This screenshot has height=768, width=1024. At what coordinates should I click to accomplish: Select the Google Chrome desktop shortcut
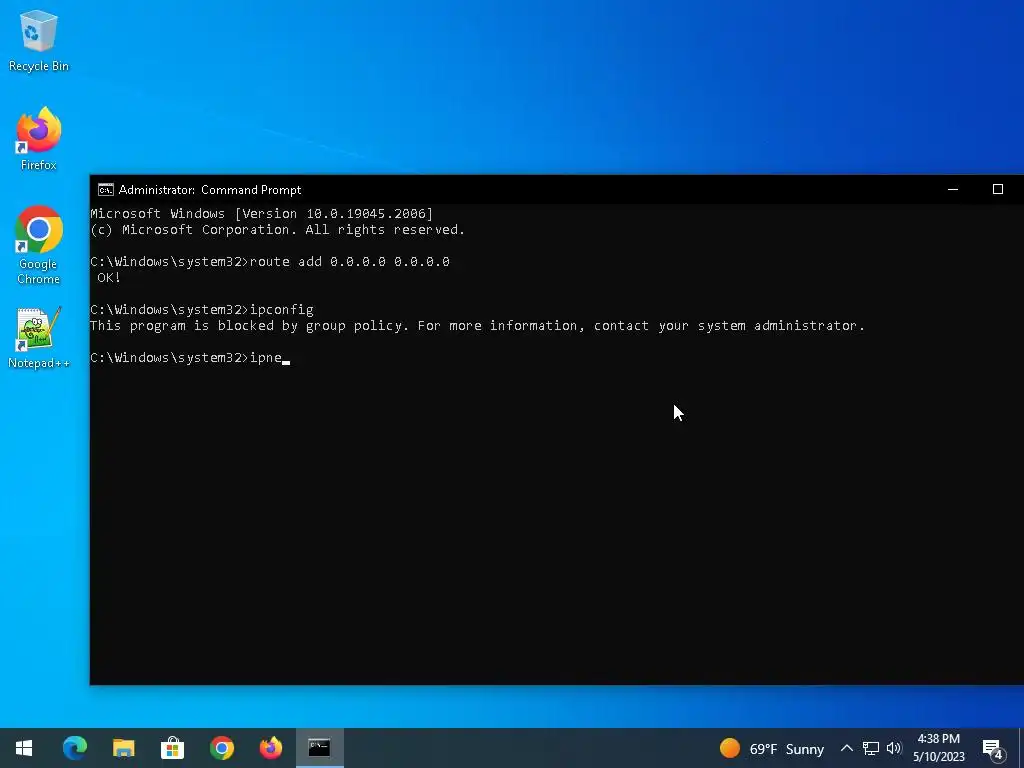pyautogui.click(x=39, y=245)
